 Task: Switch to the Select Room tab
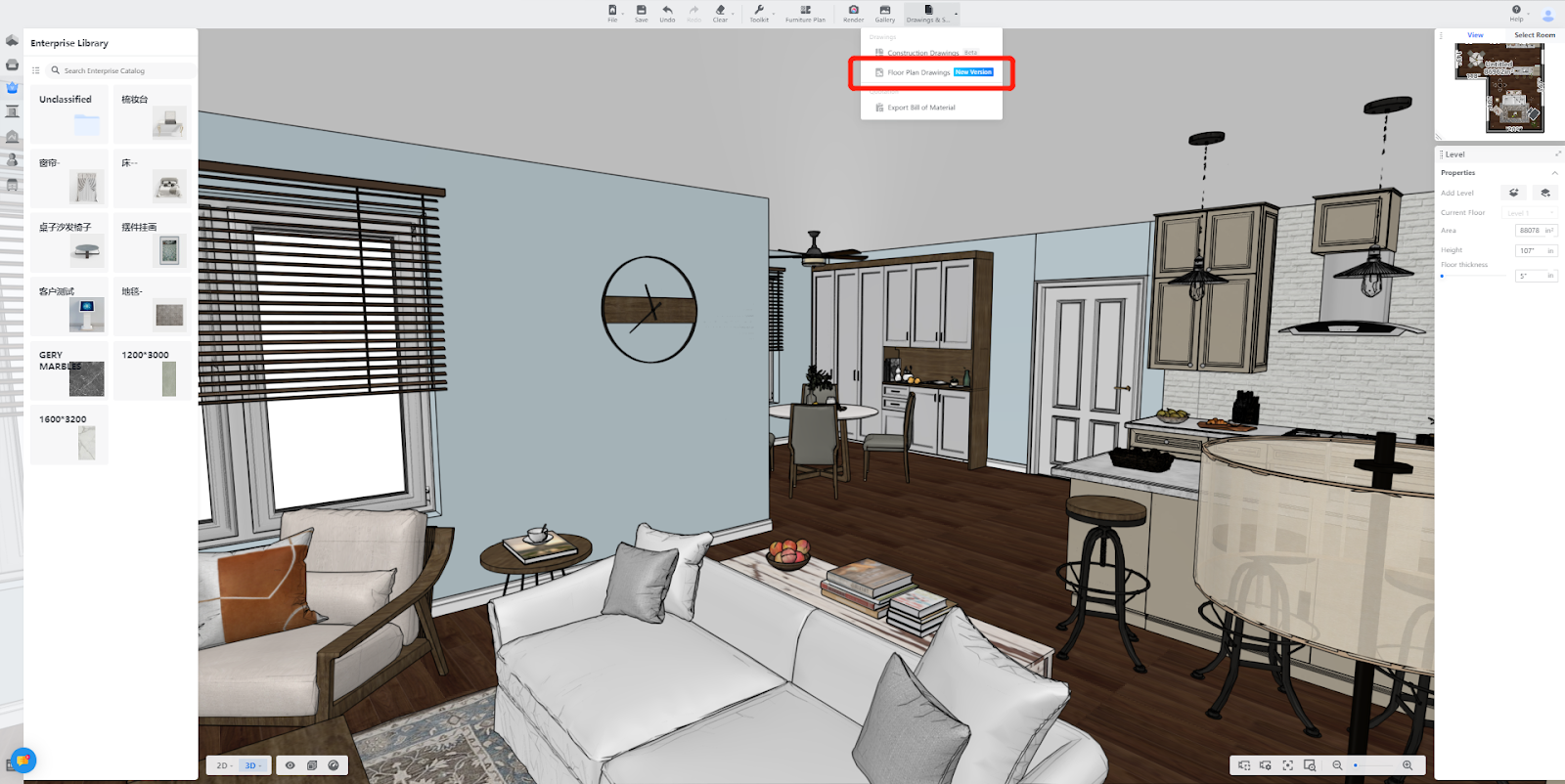pyautogui.click(x=1534, y=35)
